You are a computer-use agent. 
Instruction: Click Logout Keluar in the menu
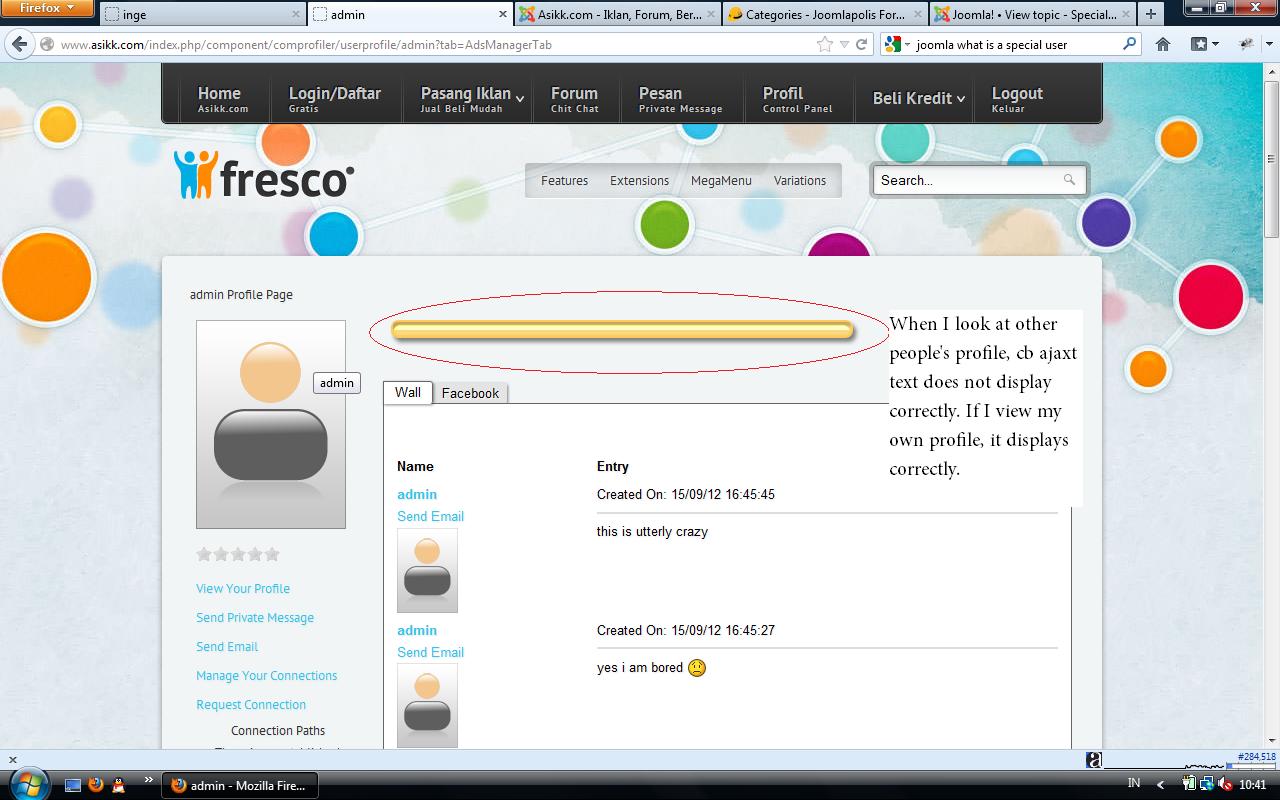pos(1017,98)
